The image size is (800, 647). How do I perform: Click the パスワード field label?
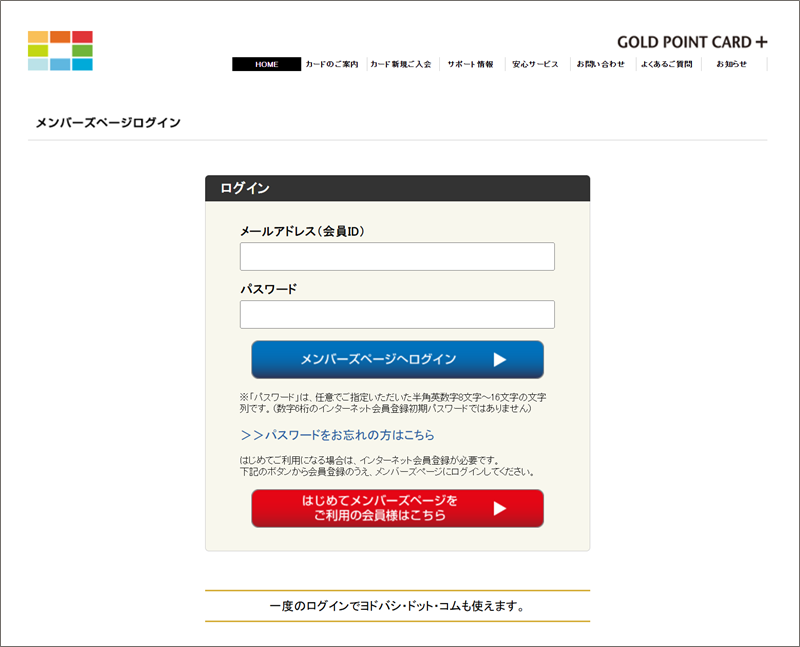(268, 289)
